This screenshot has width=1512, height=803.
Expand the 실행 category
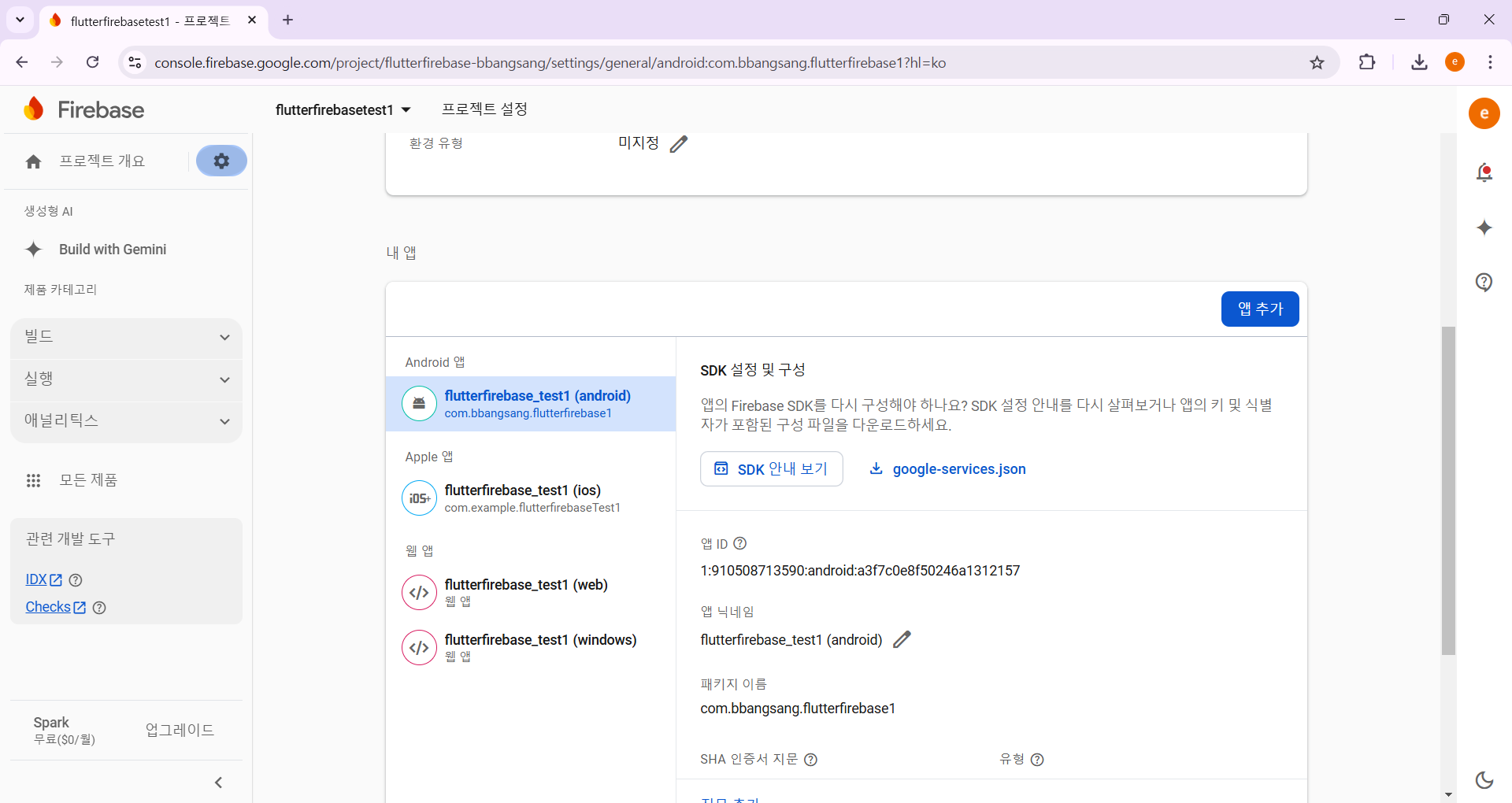tap(126, 379)
